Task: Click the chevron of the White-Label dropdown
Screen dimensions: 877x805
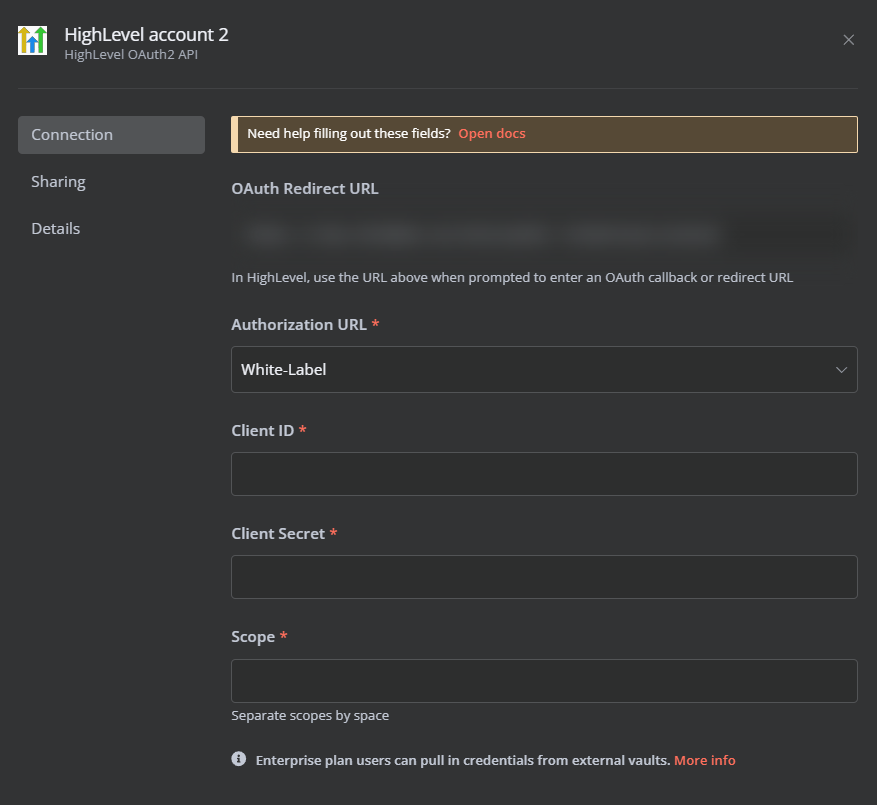Action: (x=841, y=370)
